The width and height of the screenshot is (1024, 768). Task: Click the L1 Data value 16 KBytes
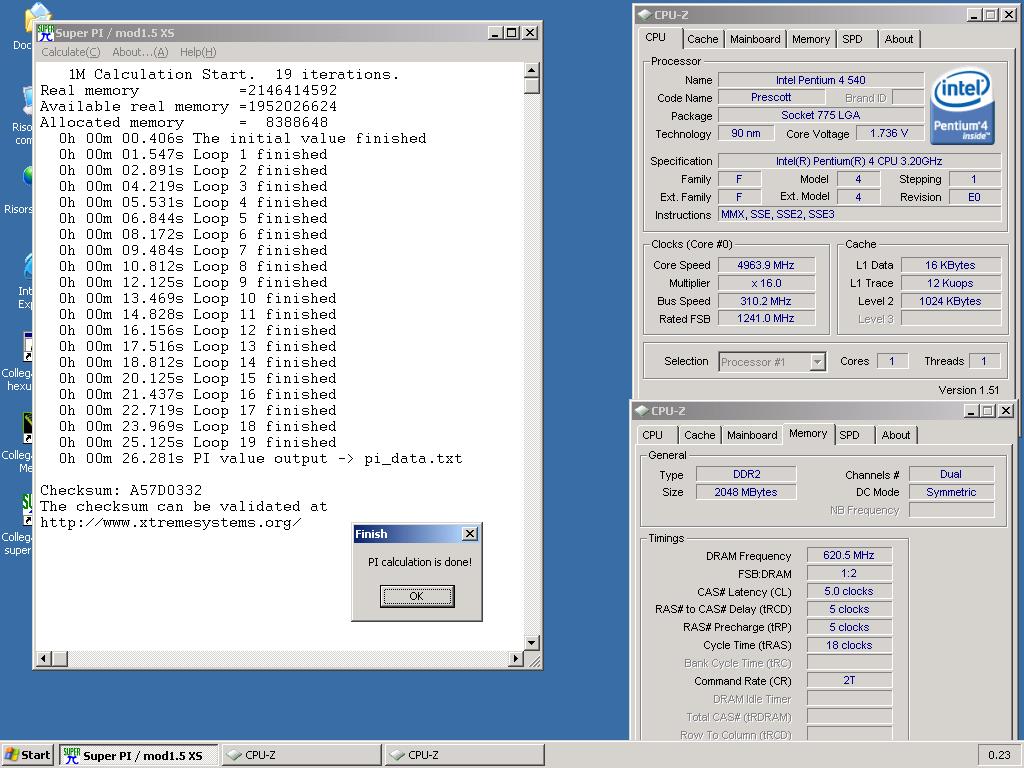tap(950, 265)
